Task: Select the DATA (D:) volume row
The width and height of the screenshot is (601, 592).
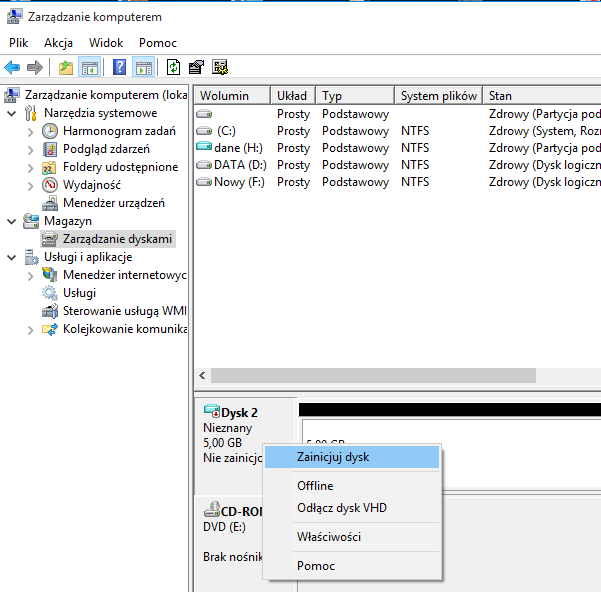Action: coord(397,165)
